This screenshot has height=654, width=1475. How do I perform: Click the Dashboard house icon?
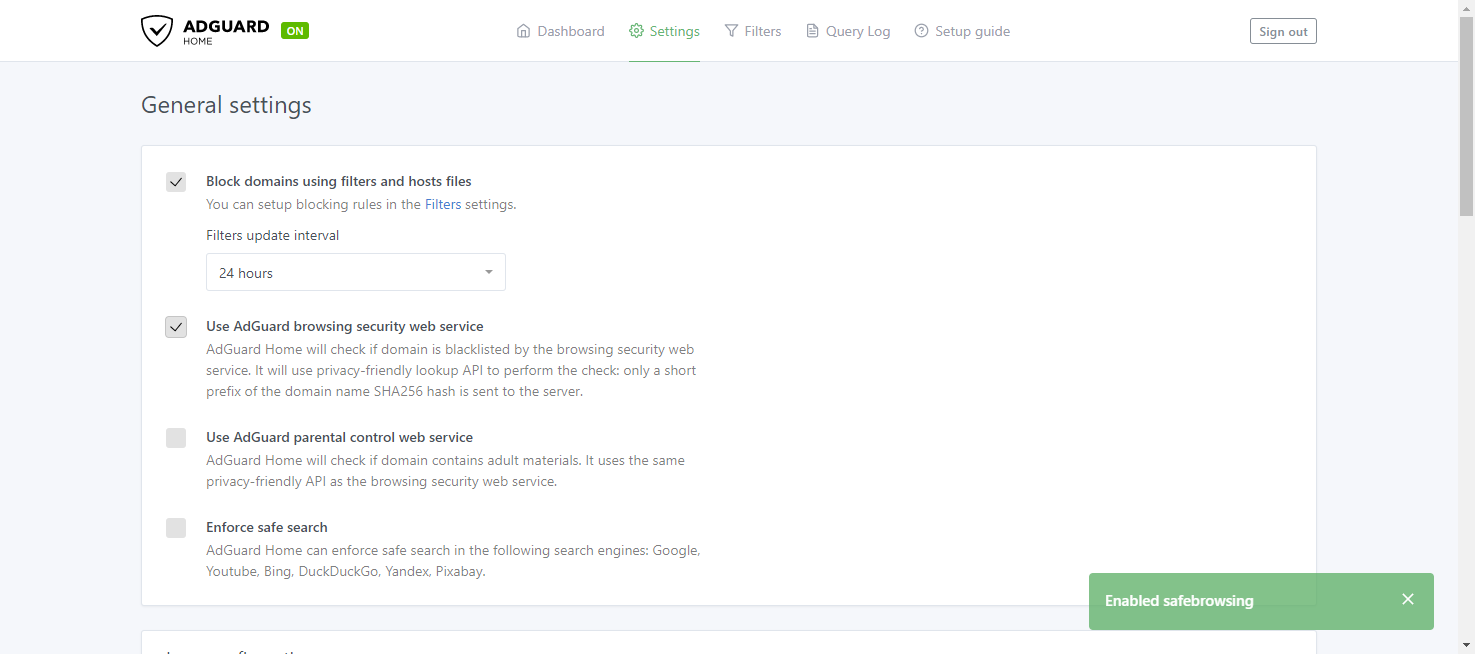coord(523,31)
